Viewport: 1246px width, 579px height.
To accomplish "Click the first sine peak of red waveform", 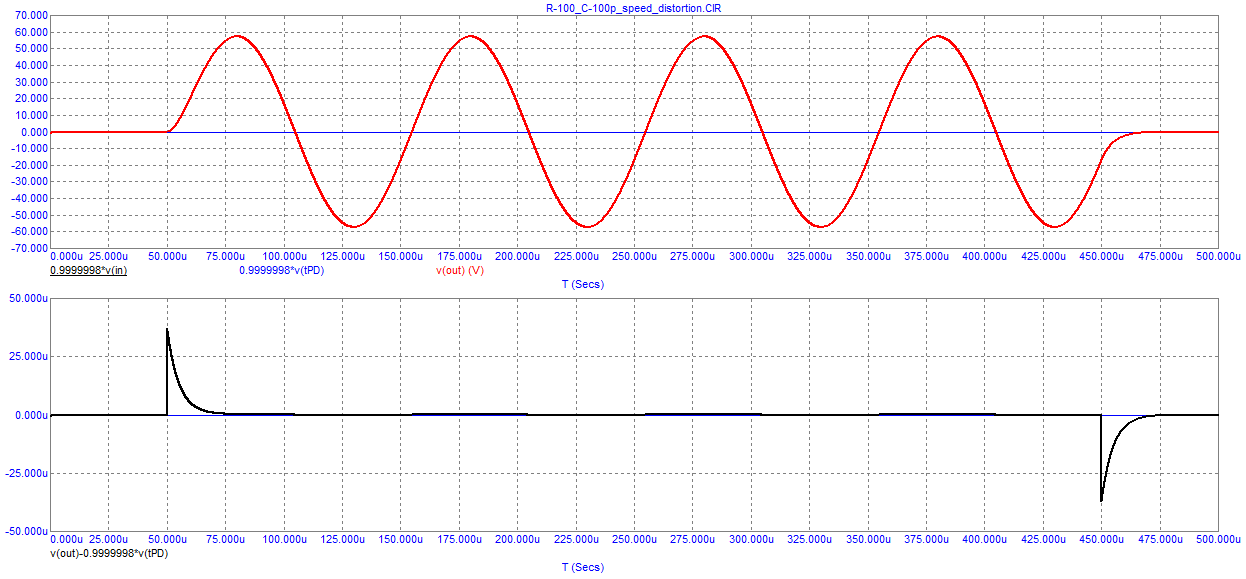I will [x=238, y=37].
